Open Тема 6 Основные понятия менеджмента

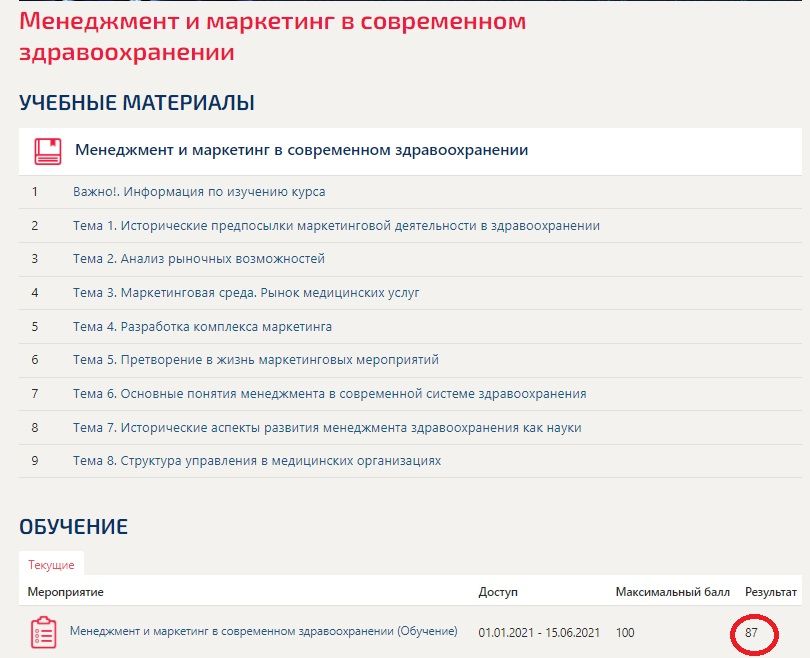click(x=330, y=394)
